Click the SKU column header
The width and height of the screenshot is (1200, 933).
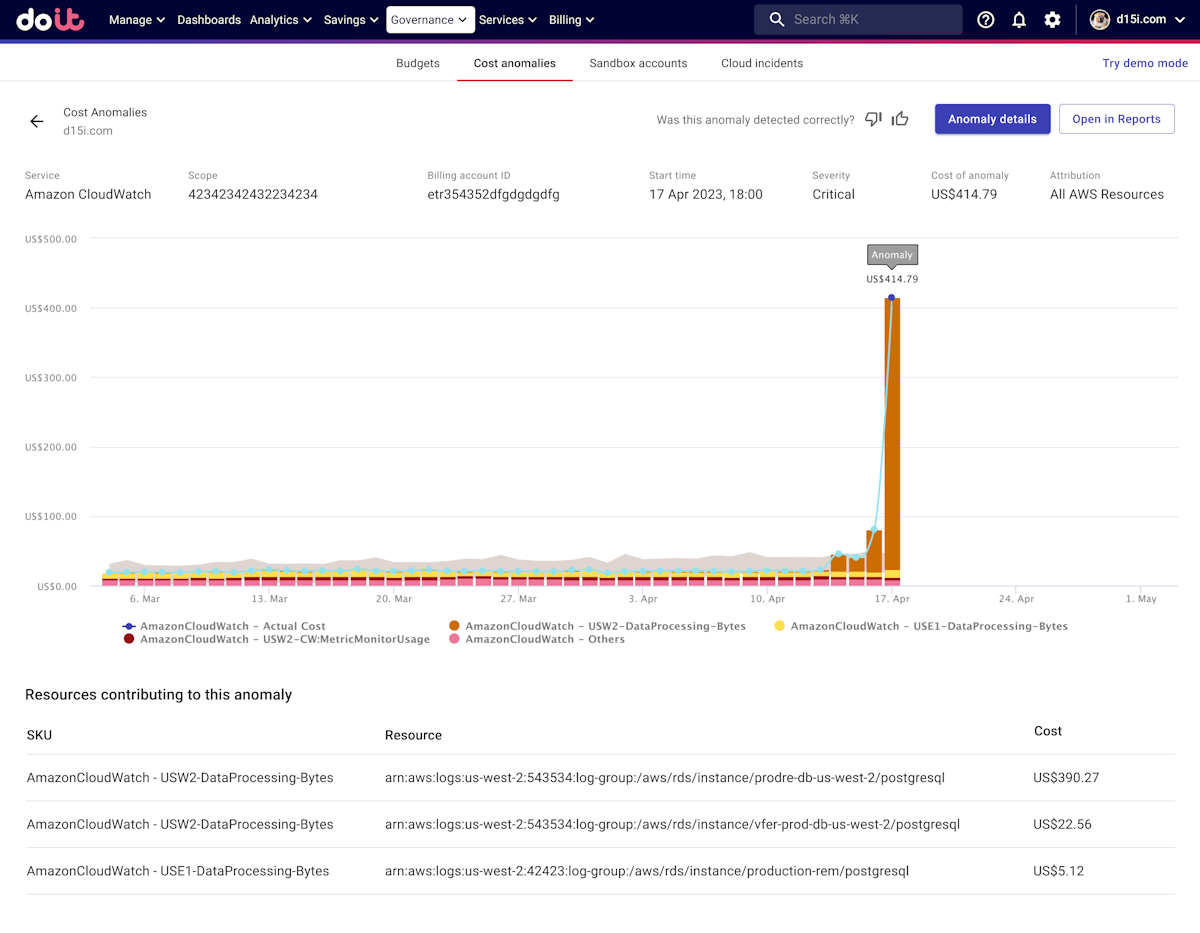pos(39,735)
